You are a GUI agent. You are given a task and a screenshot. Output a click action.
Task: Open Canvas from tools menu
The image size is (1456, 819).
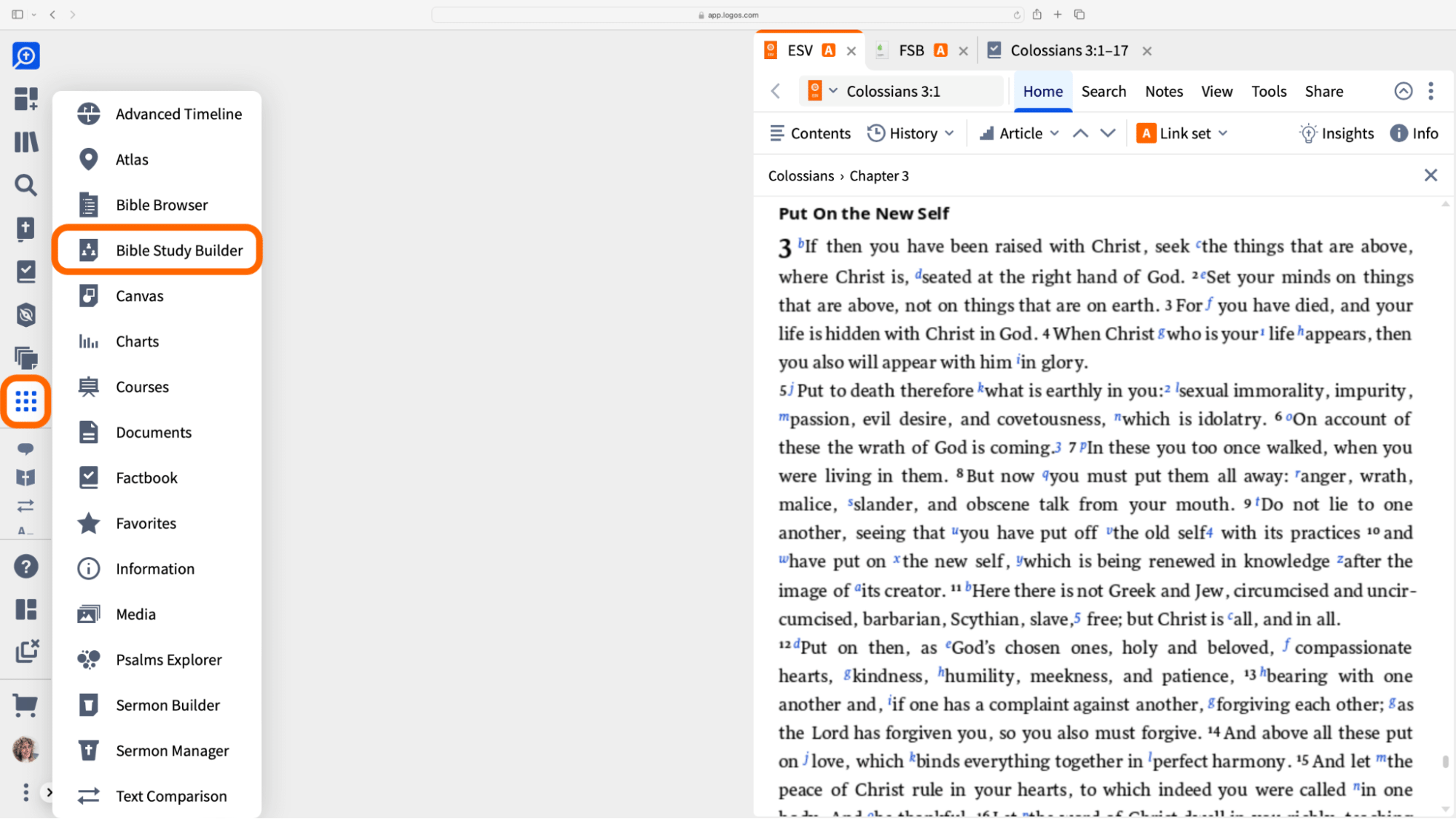point(157,296)
